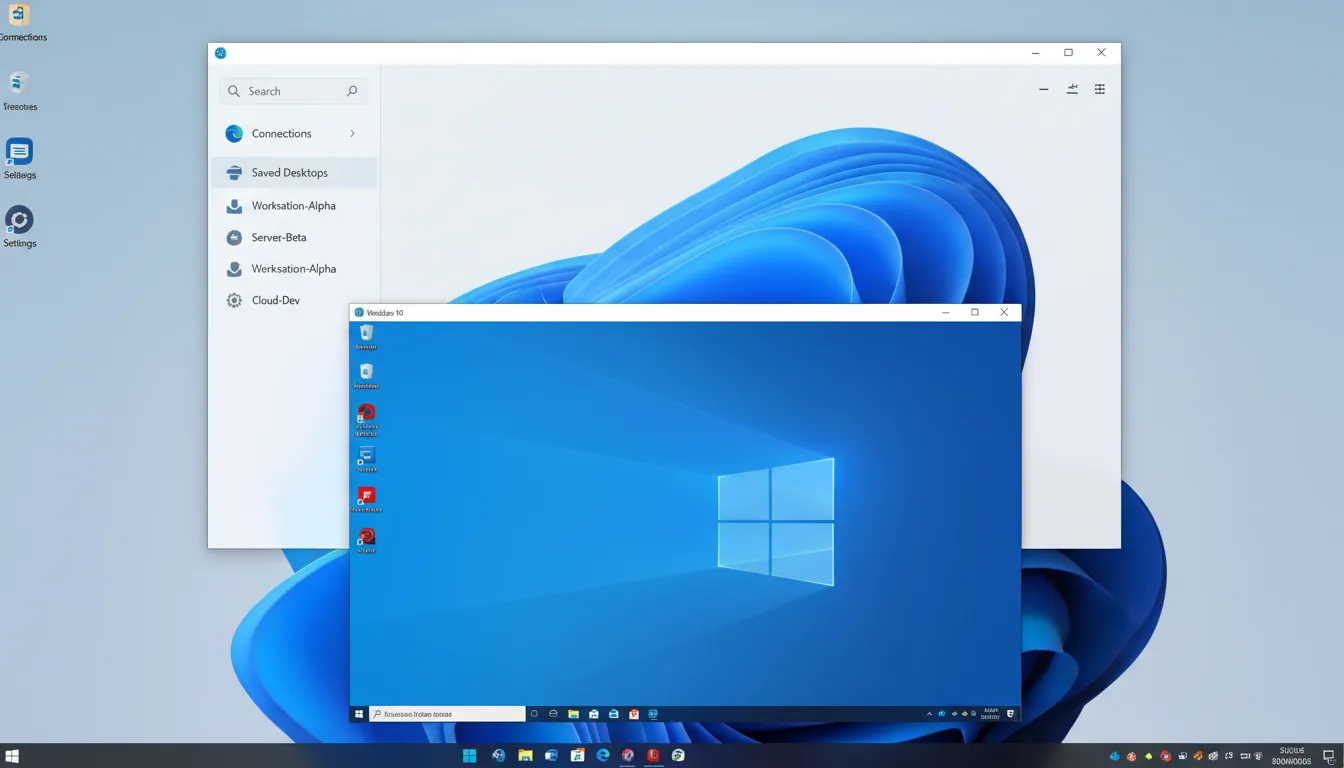This screenshot has width=1344, height=768.
Task: Click Task View in the remote session taskbar
Action: click(534, 713)
